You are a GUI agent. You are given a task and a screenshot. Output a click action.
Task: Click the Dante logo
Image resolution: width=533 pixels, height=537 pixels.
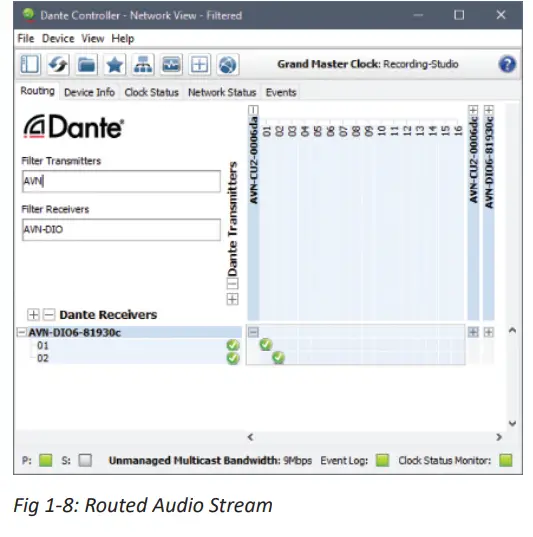click(73, 127)
